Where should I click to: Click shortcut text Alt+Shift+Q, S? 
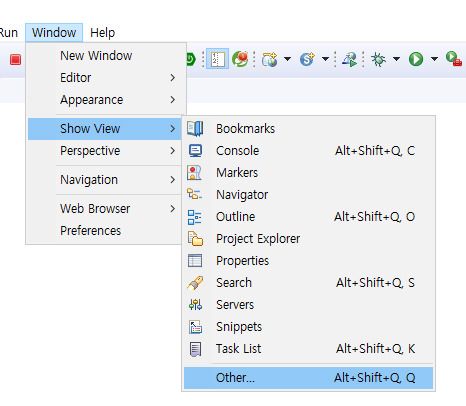[375, 283]
